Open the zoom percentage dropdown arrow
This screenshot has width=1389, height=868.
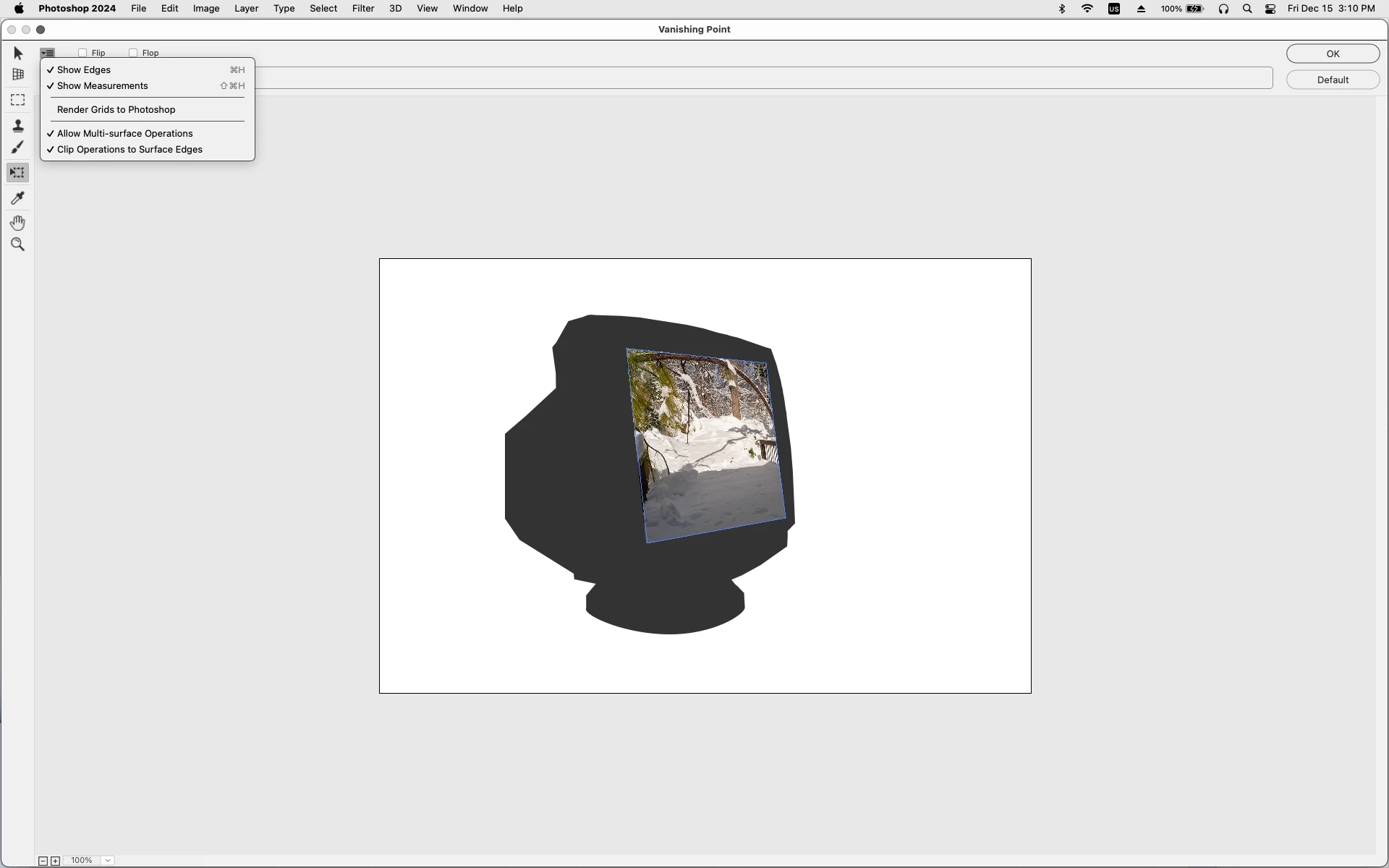point(108,860)
